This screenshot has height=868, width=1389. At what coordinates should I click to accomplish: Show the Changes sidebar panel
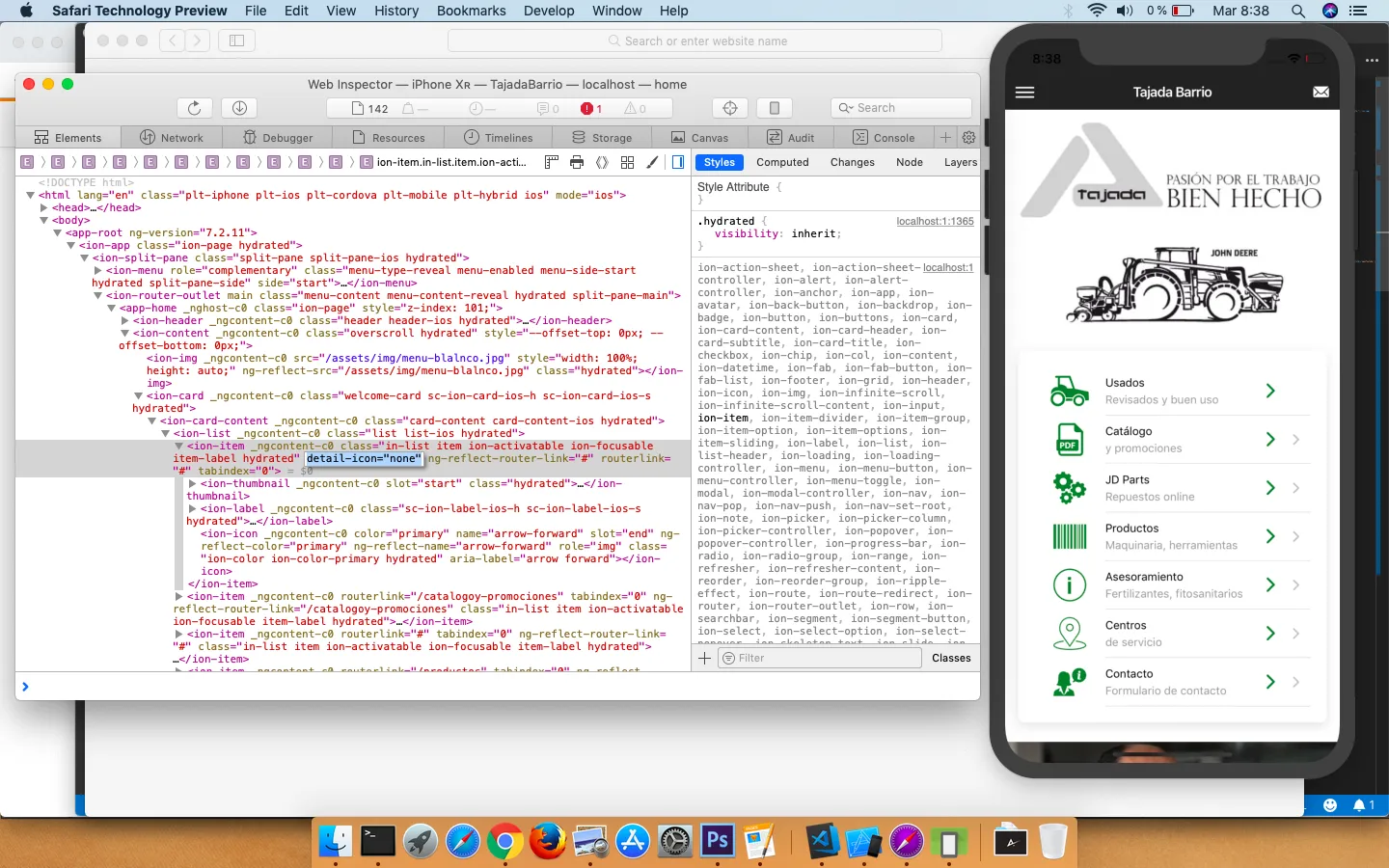pos(853,162)
